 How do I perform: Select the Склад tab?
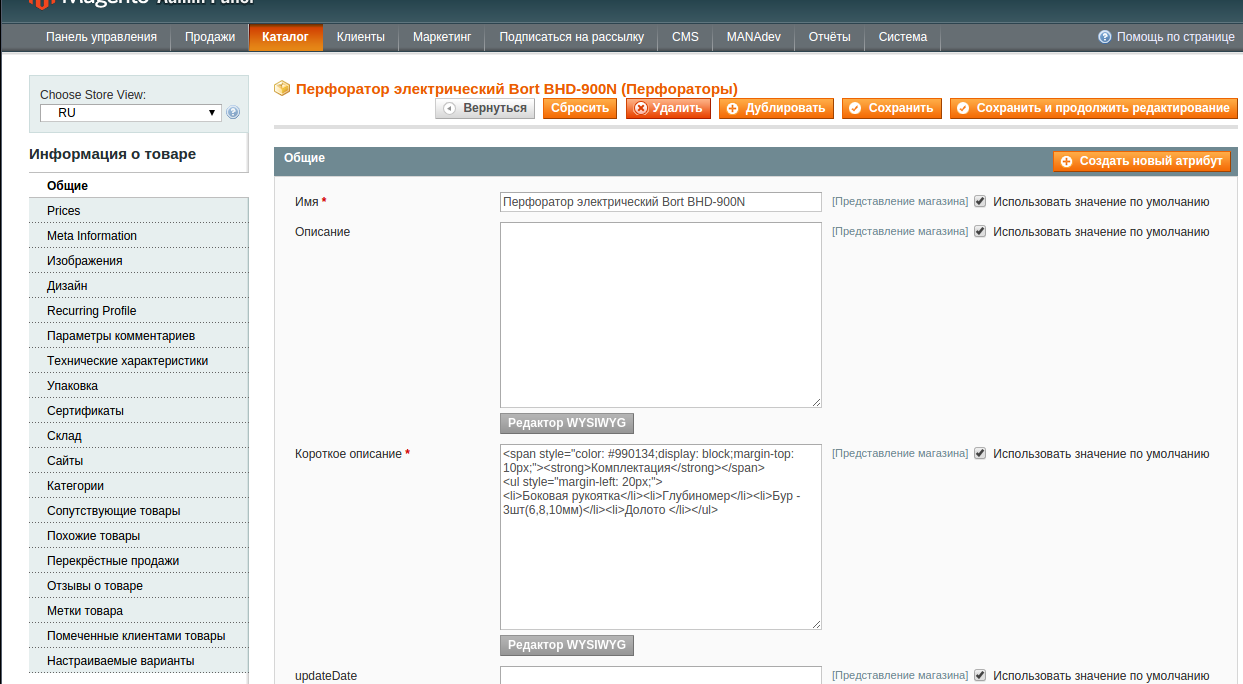[138, 436]
